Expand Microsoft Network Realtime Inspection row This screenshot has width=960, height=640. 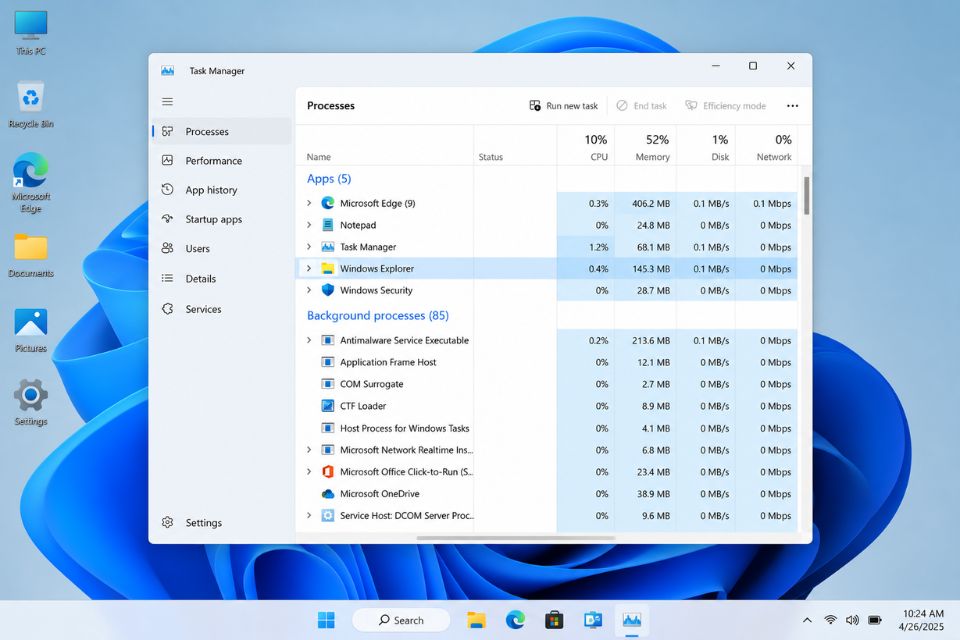(x=309, y=450)
